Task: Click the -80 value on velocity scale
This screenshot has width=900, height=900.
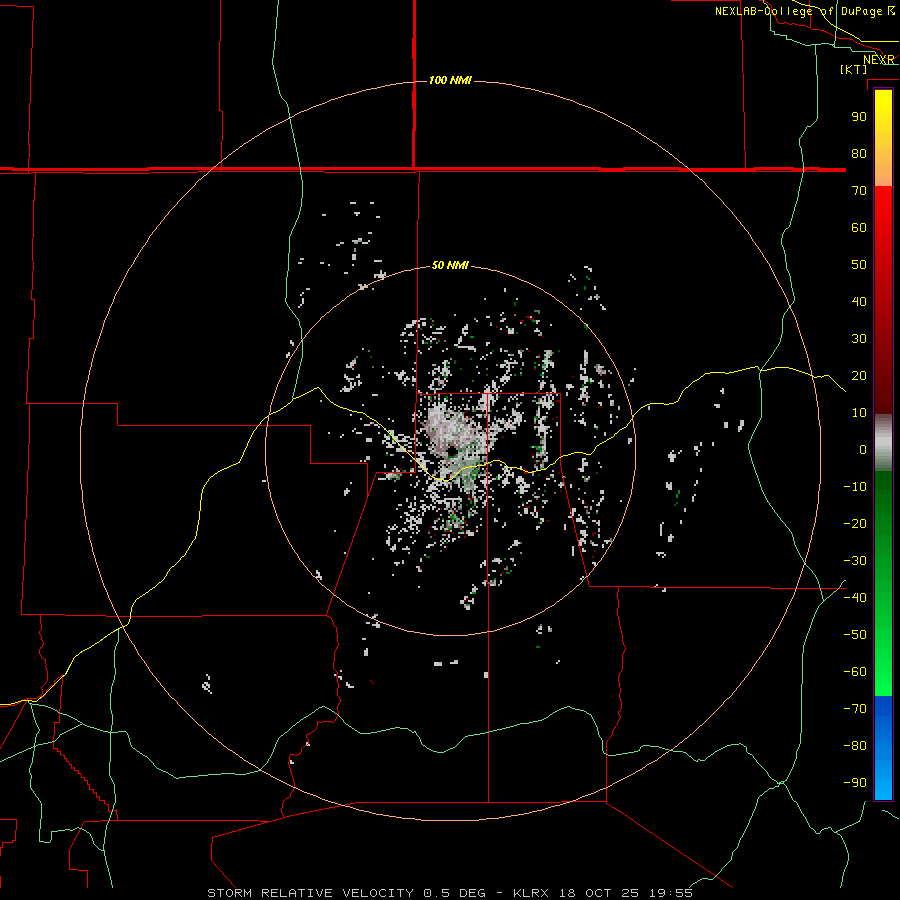Action: tap(855, 746)
